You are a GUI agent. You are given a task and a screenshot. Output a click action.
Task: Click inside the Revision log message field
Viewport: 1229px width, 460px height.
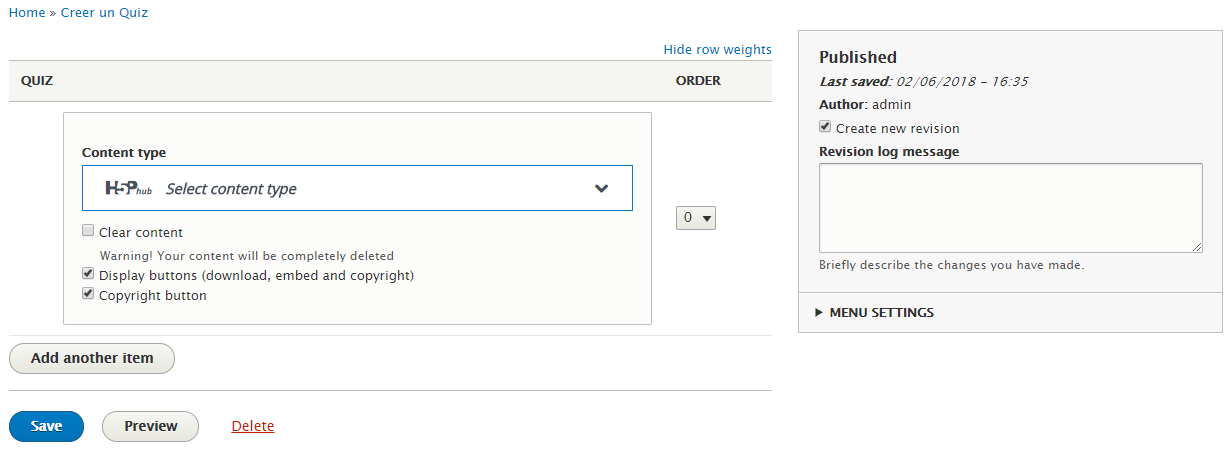(1010, 208)
